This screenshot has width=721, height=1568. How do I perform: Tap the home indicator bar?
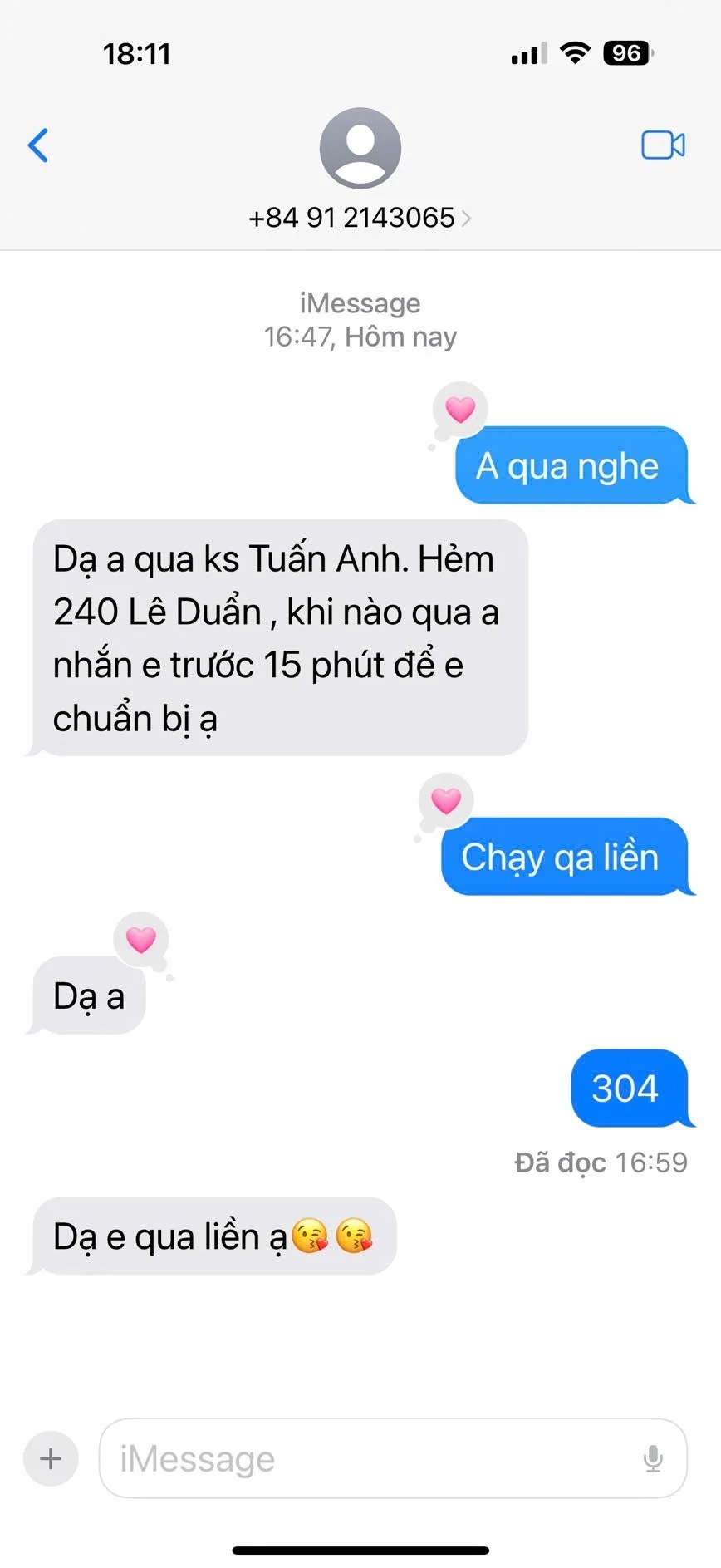(x=360, y=1551)
